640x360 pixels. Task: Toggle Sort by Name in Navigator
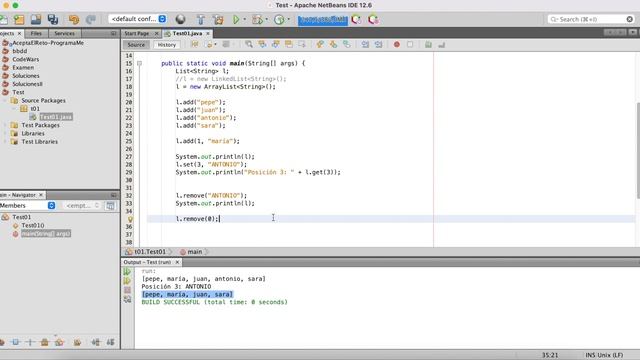pyautogui.click(x=96, y=342)
